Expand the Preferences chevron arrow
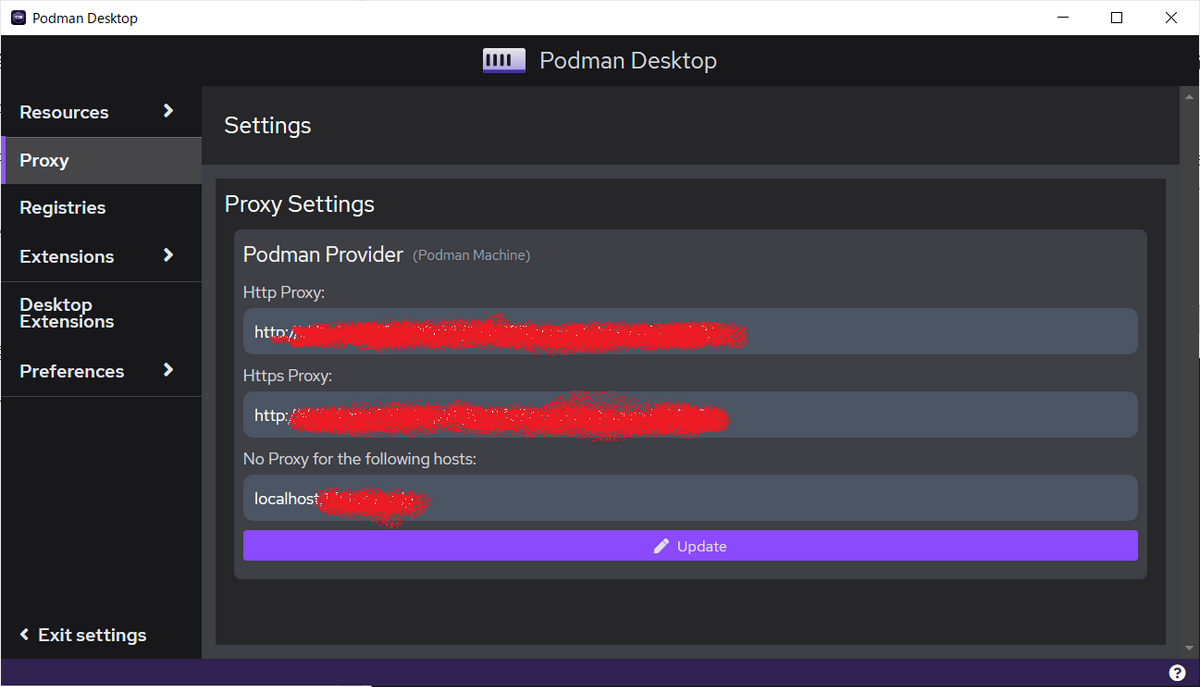This screenshot has width=1200, height=687. (168, 370)
